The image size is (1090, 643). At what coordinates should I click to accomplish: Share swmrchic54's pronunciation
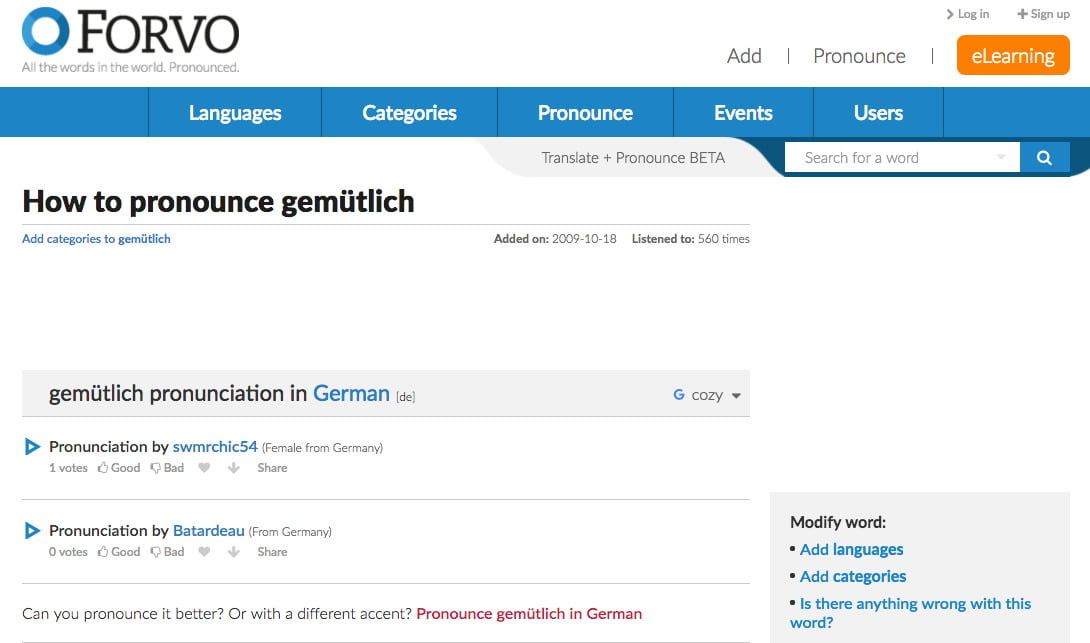click(x=272, y=468)
